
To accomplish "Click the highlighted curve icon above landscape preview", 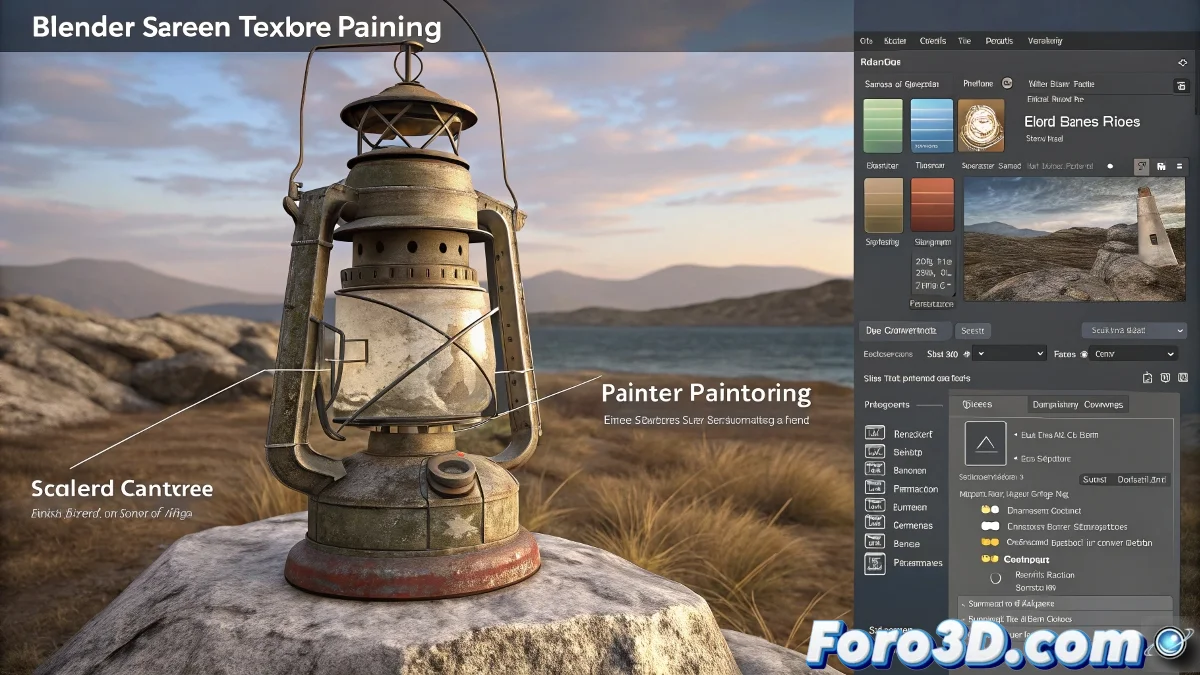I will point(1141,166).
